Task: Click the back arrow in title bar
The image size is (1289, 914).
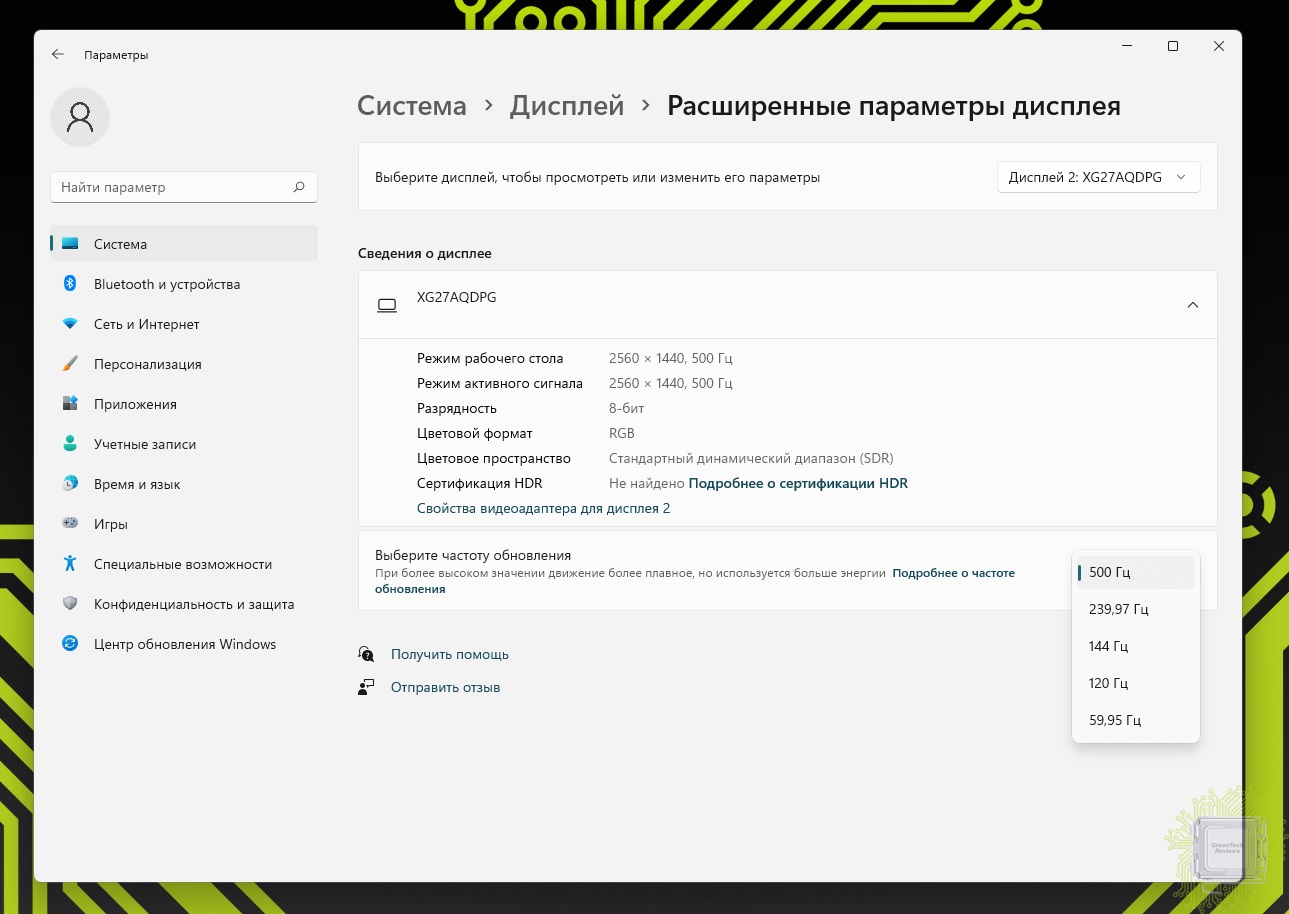Action: [x=58, y=55]
